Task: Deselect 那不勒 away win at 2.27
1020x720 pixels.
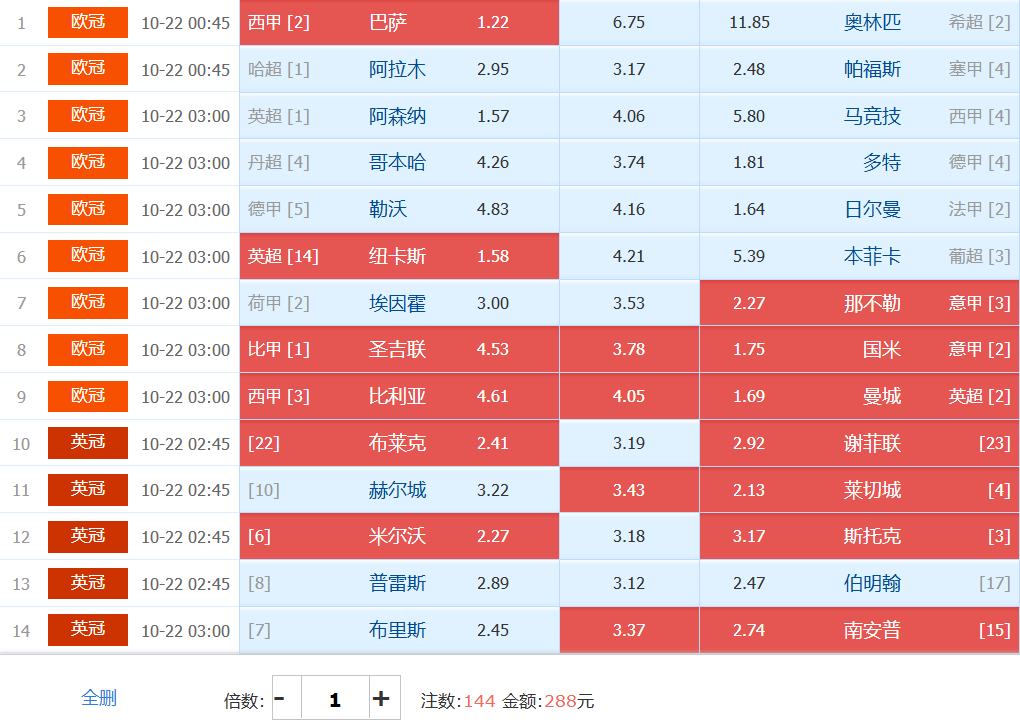Action: (x=859, y=303)
